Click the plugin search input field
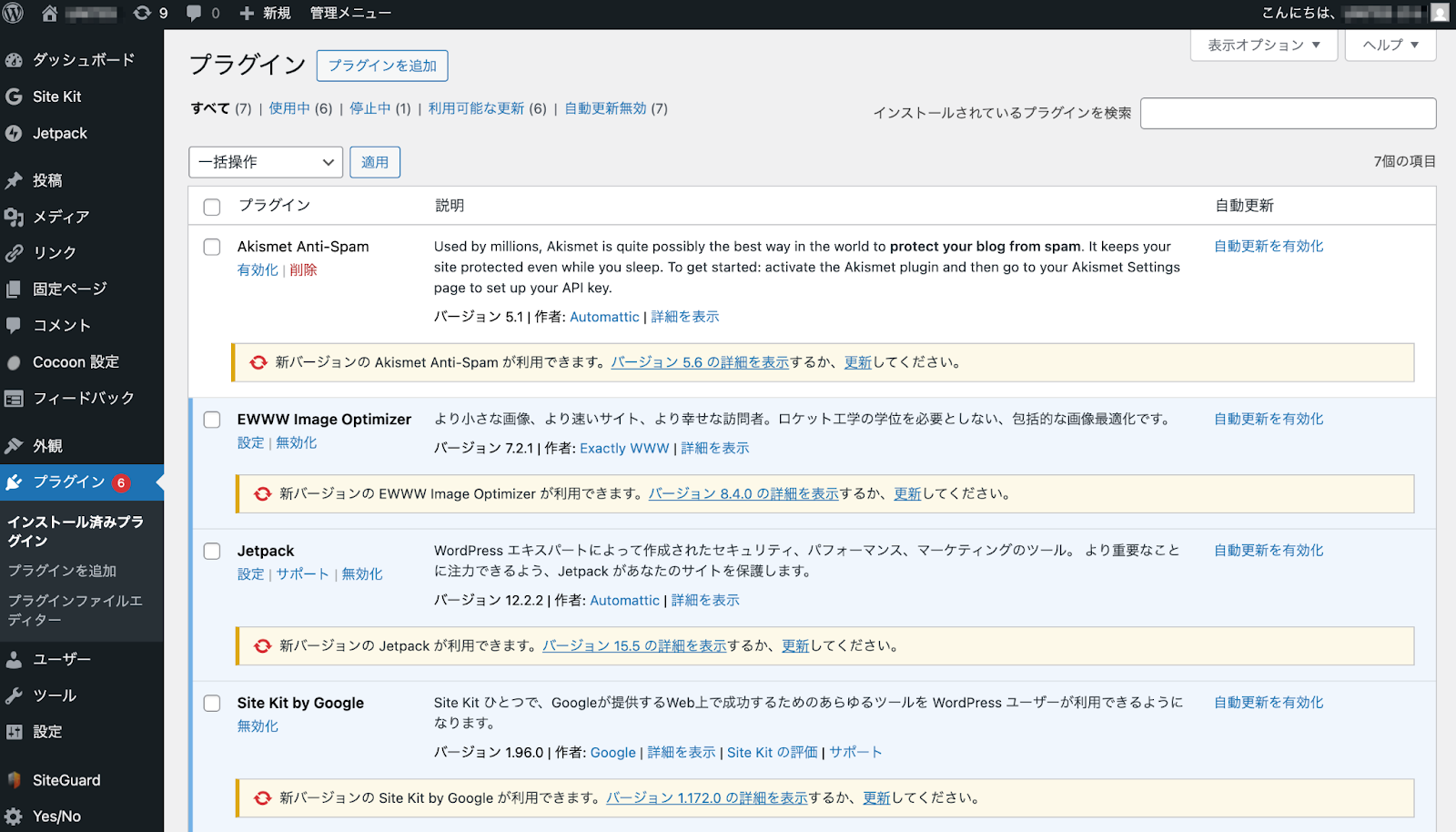Viewport: 1456px width, 832px height. click(x=1288, y=113)
